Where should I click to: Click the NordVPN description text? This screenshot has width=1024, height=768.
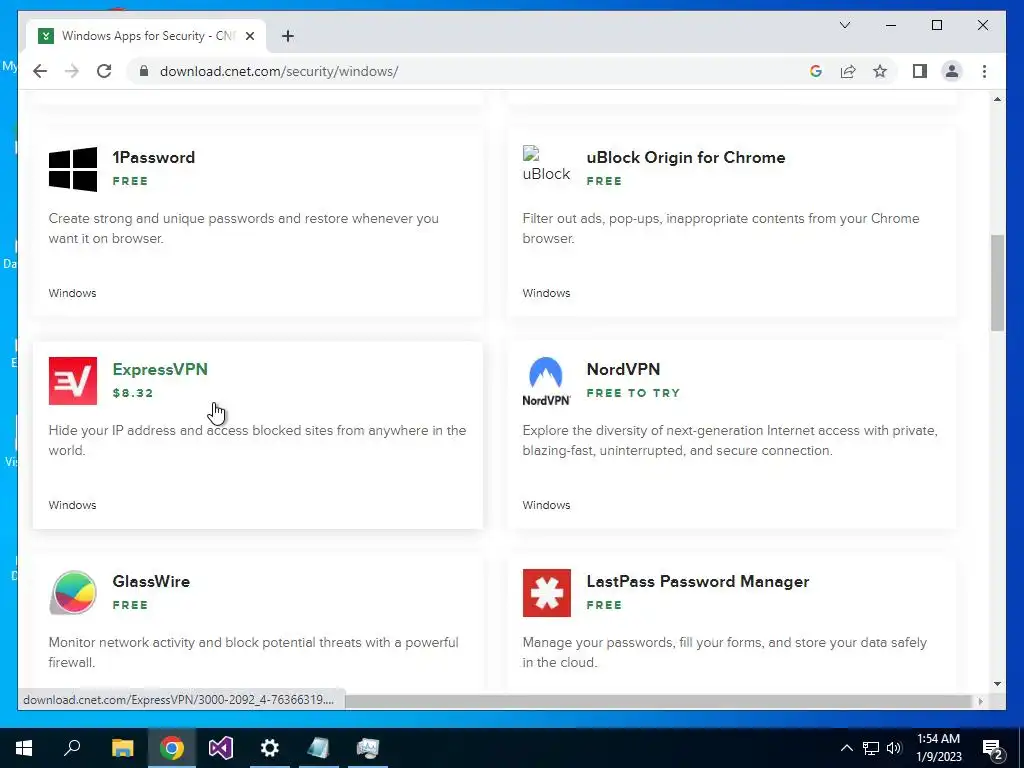(x=730, y=440)
